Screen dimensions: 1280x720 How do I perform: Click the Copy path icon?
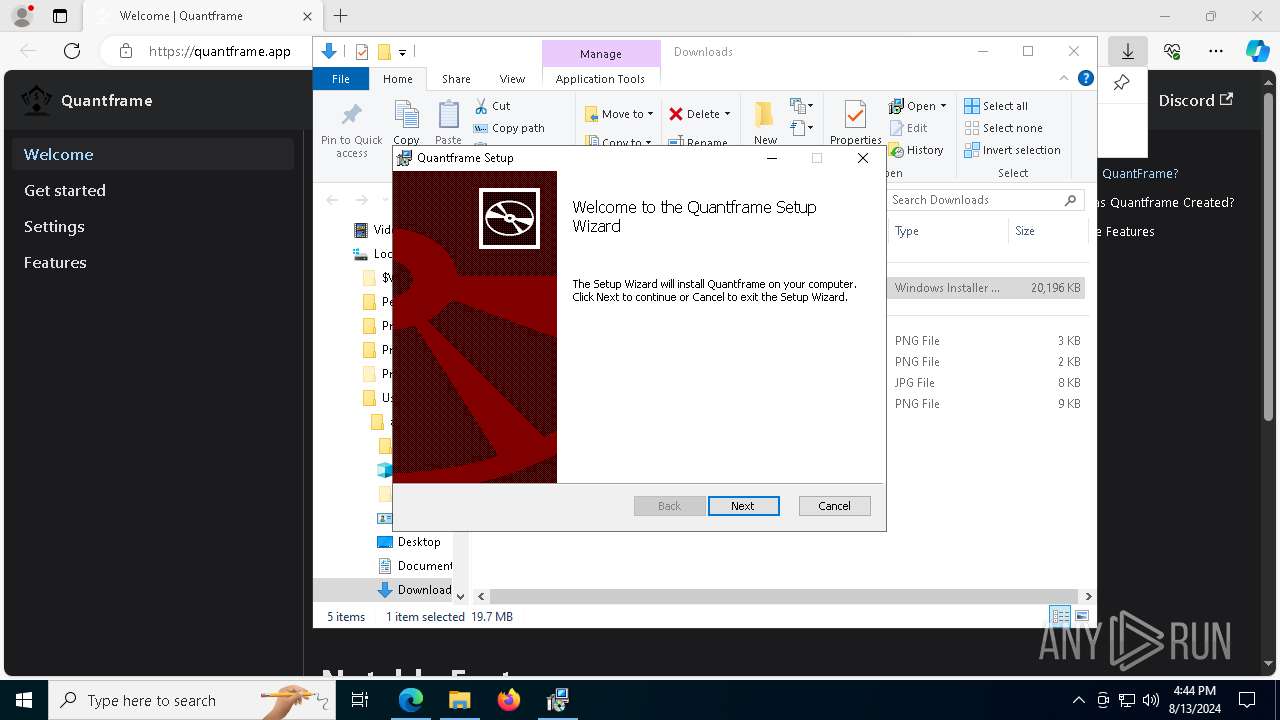(481, 128)
